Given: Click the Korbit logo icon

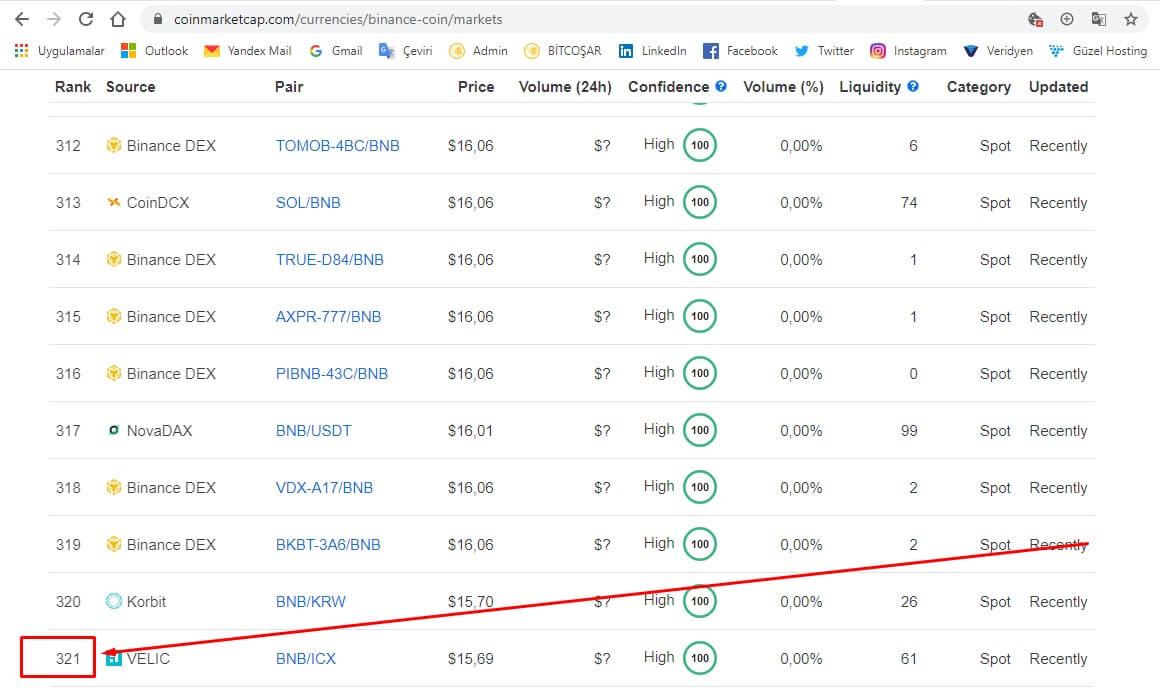Looking at the screenshot, I should pos(113,601).
